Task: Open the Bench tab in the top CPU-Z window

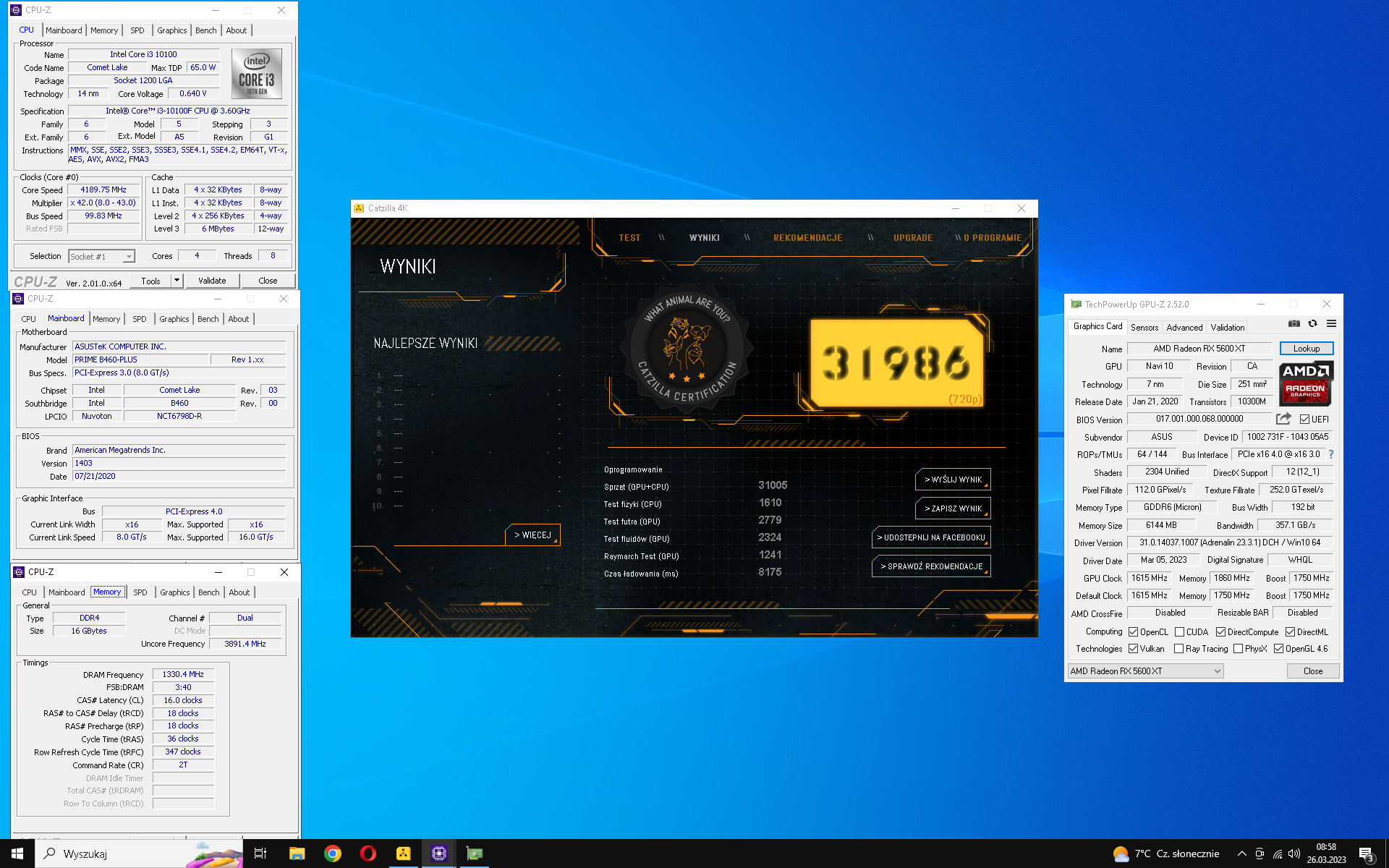Action: point(205,30)
